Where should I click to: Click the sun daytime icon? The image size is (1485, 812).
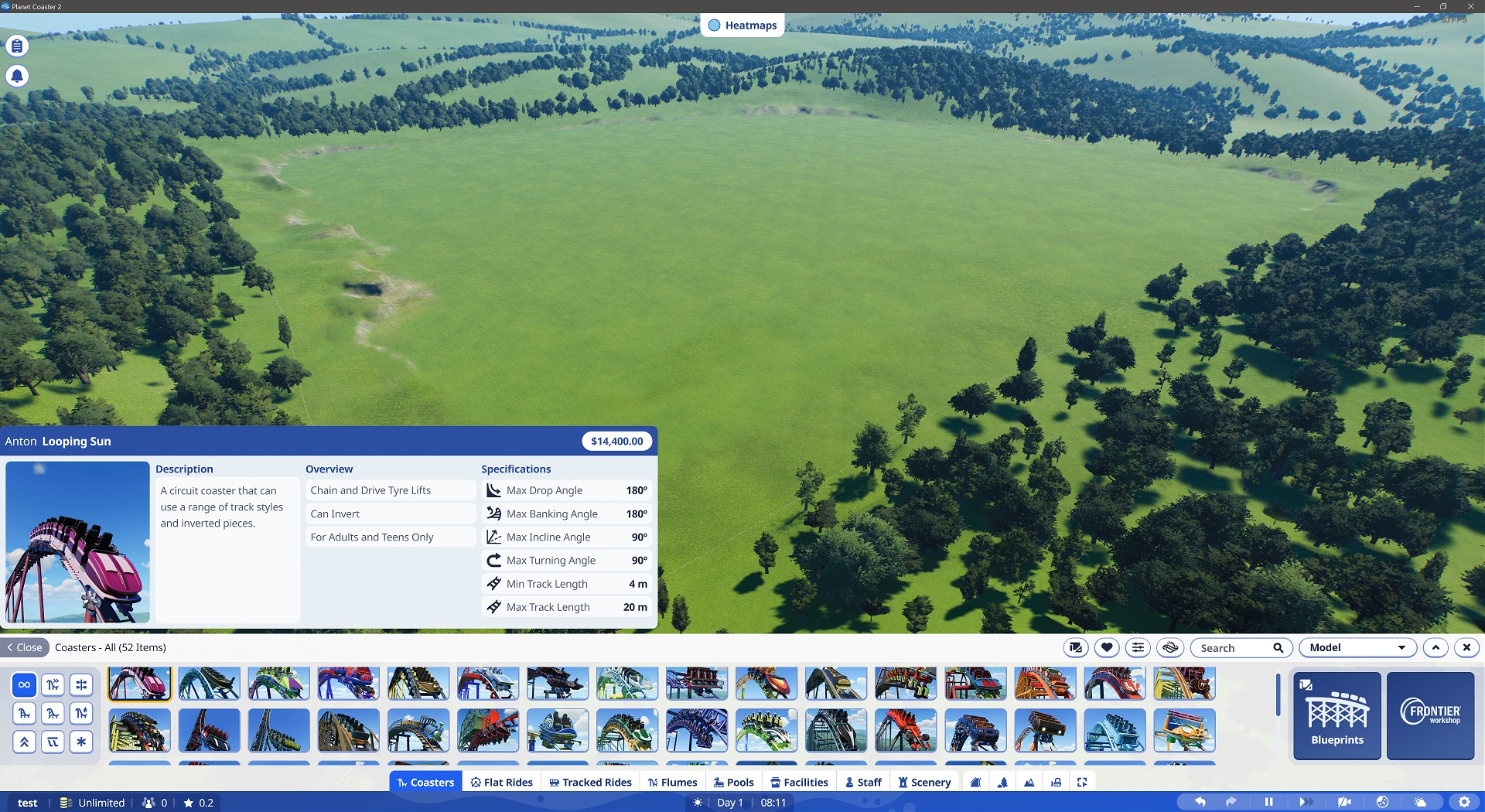pyautogui.click(x=698, y=803)
